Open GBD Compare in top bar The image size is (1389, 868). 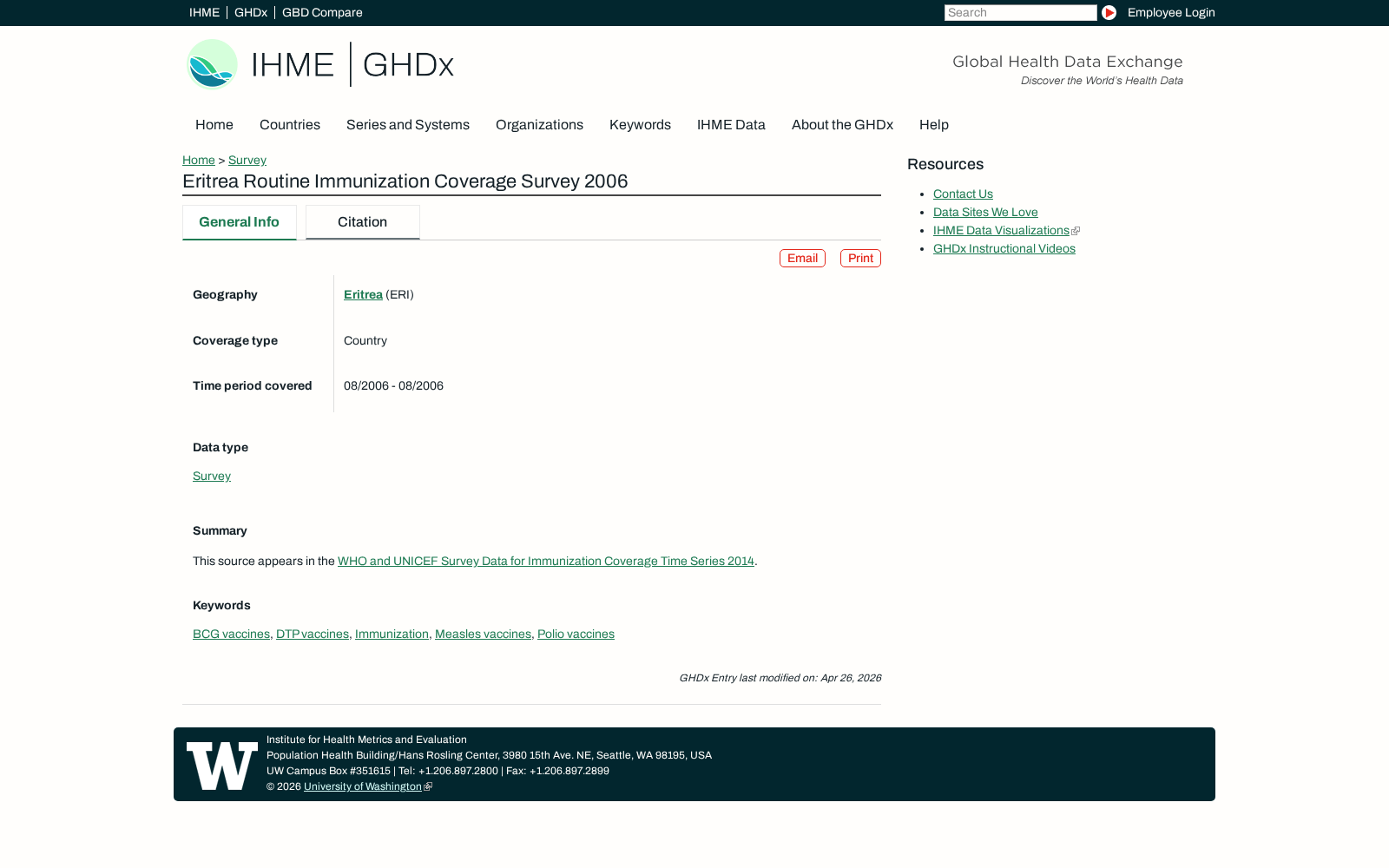coord(322,13)
